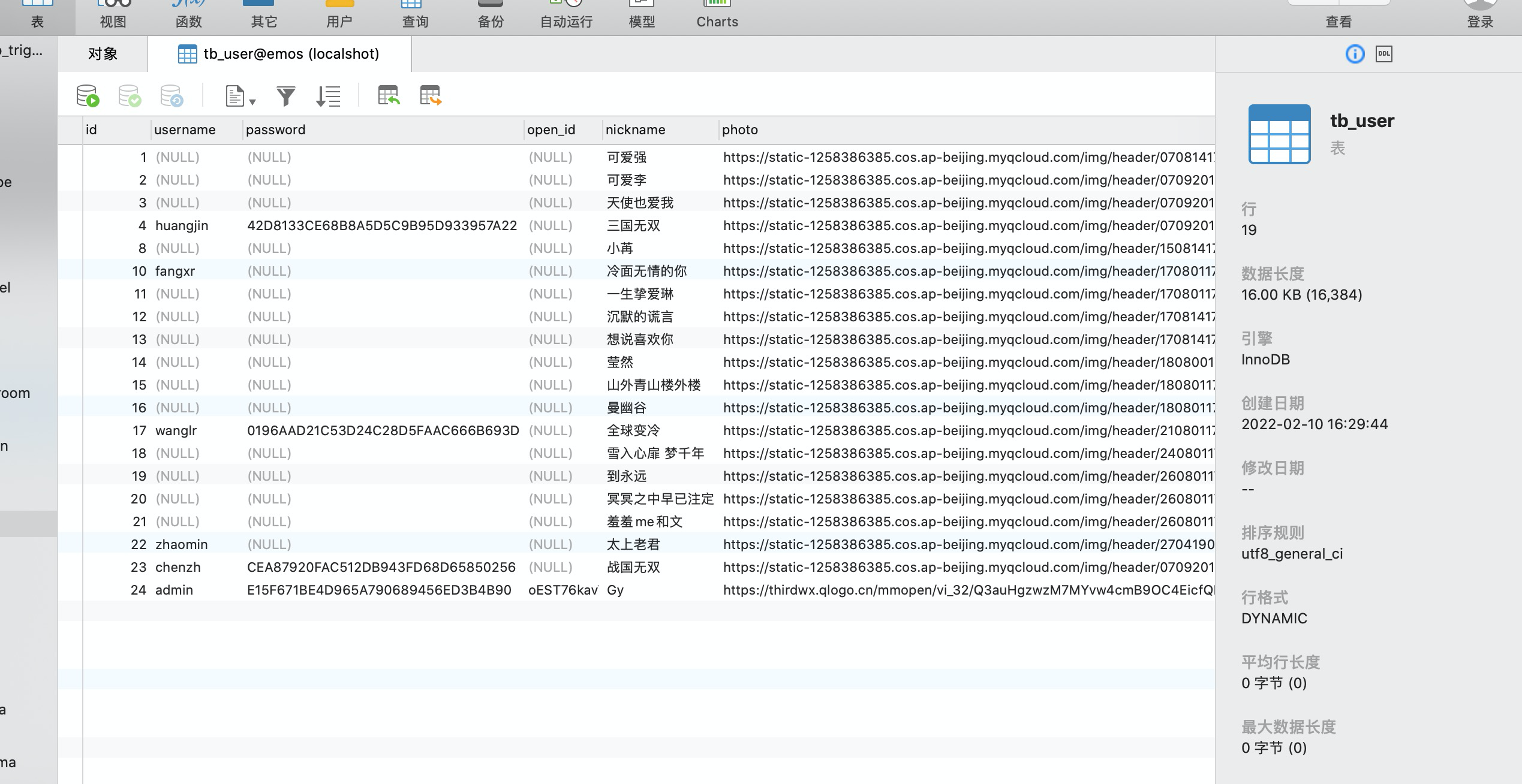Screen dimensions: 1522x784
Task: Select nickname cell 可爱强
Action: click(660, 157)
